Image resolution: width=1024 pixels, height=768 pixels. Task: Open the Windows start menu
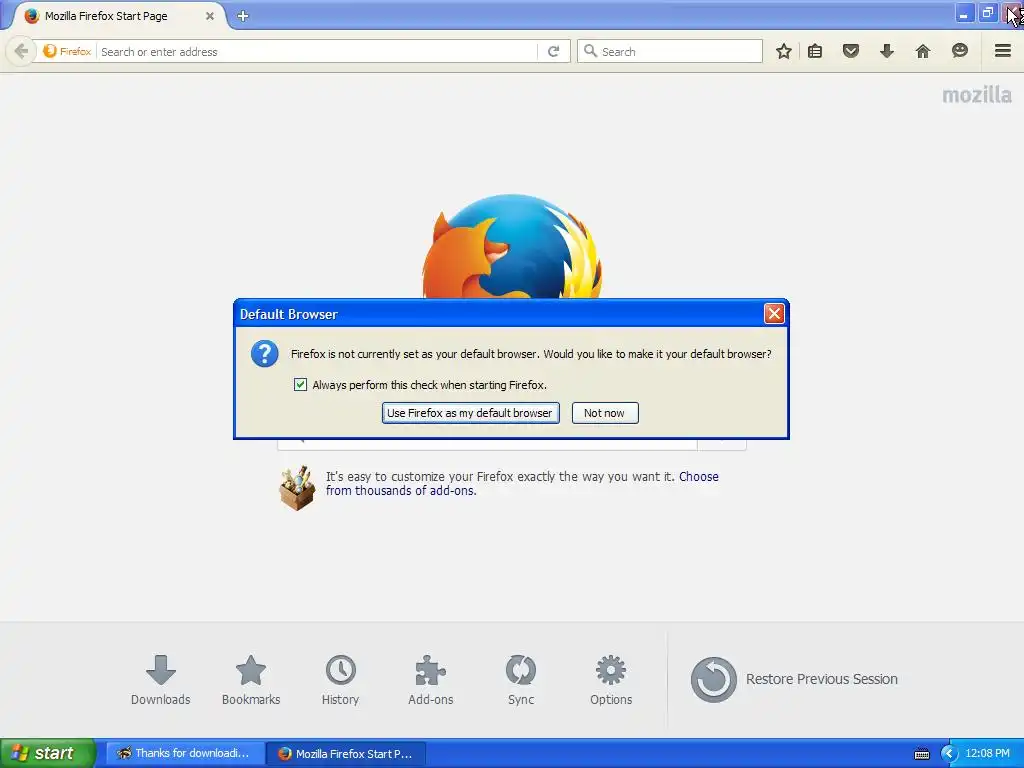pos(48,753)
